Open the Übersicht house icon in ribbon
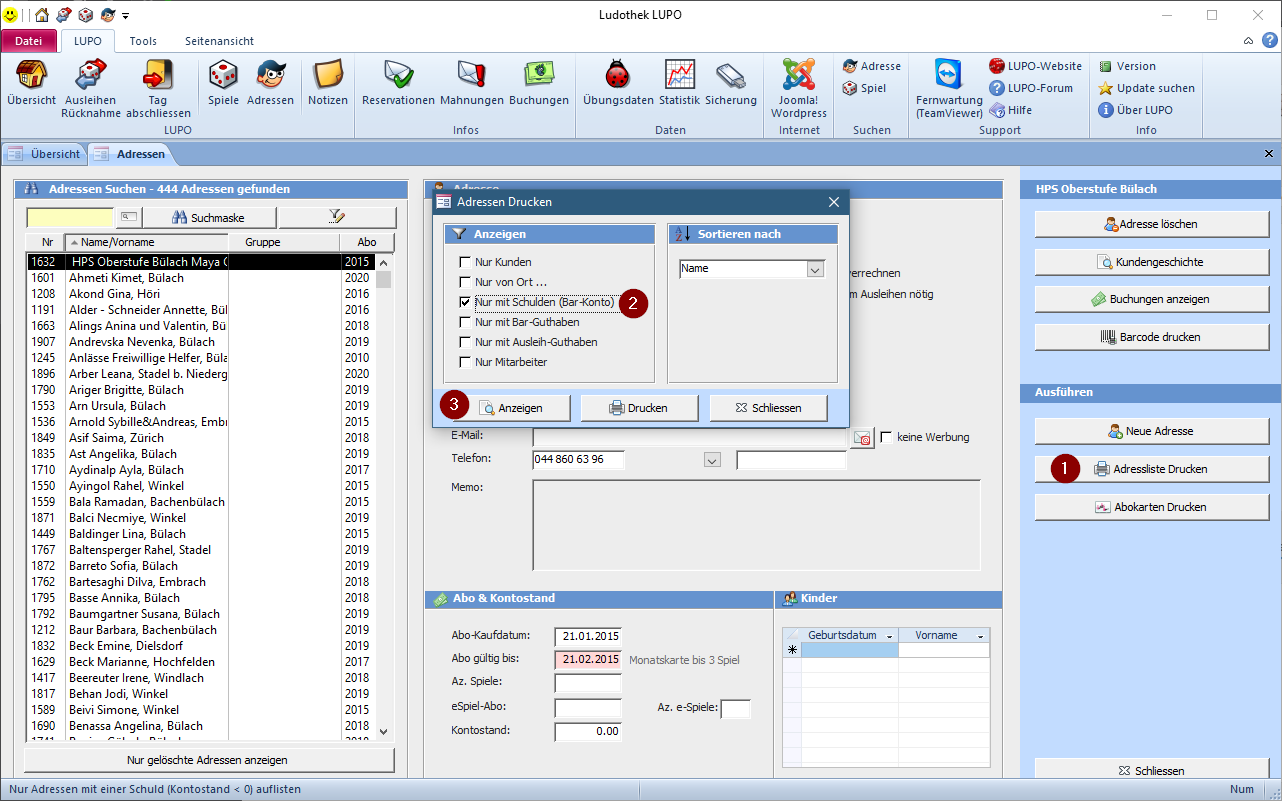1282x801 pixels. [x=31, y=83]
